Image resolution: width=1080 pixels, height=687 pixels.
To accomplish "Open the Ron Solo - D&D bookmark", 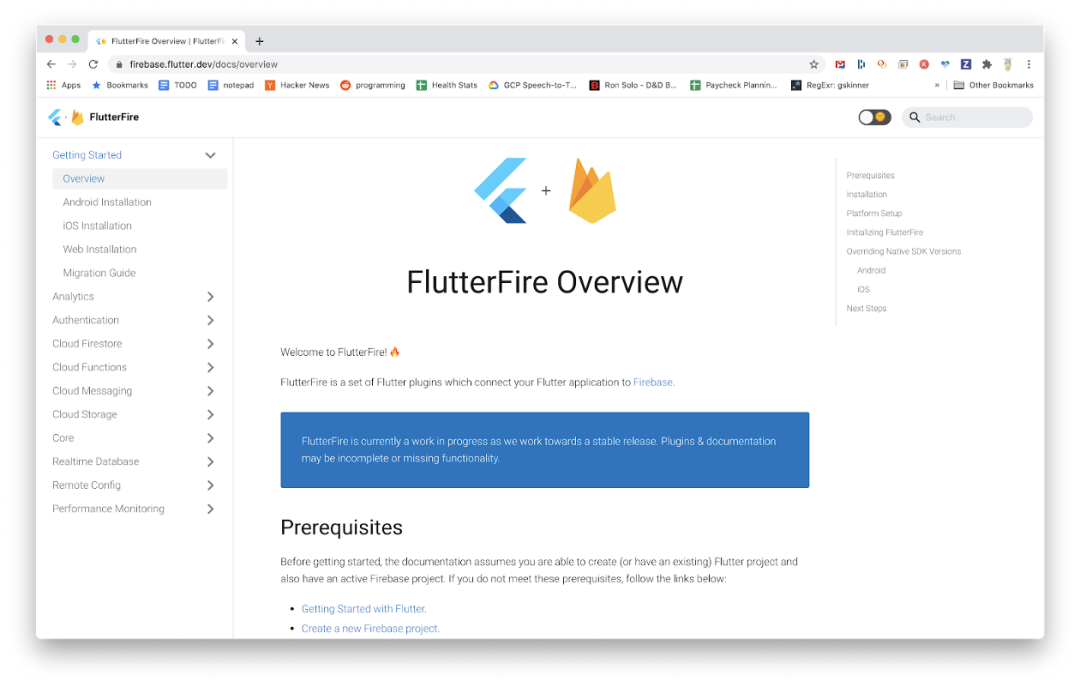I will pos(633,85).
